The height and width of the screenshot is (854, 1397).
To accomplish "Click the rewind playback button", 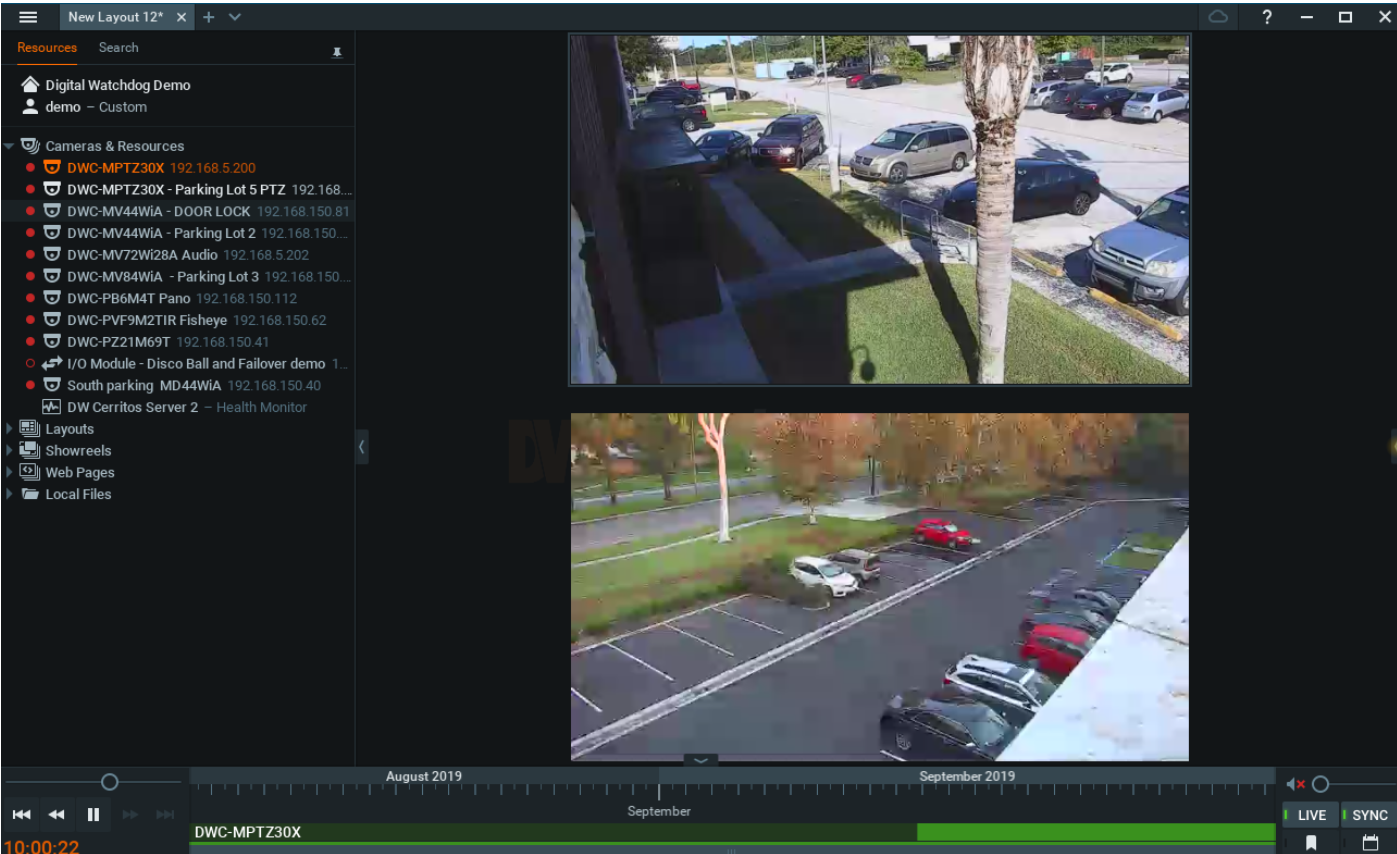I will point(57,815).
